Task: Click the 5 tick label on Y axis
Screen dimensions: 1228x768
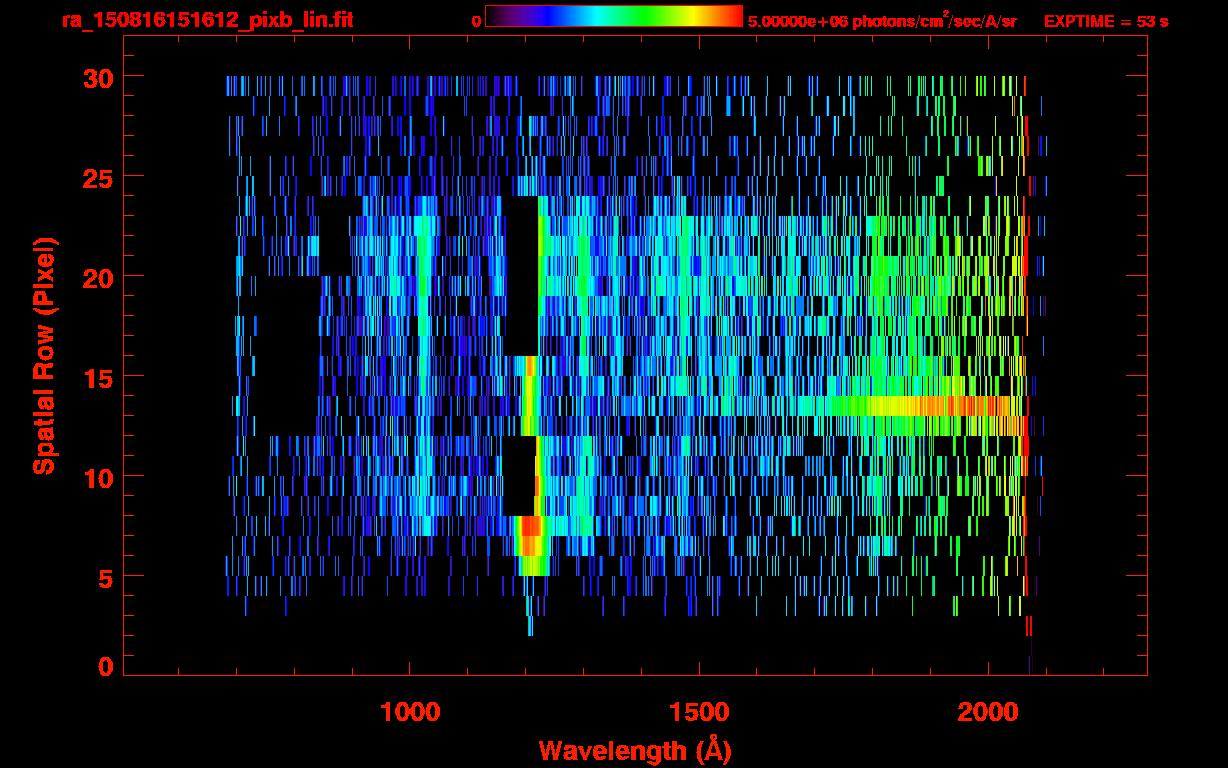Action: coord(104,577)
